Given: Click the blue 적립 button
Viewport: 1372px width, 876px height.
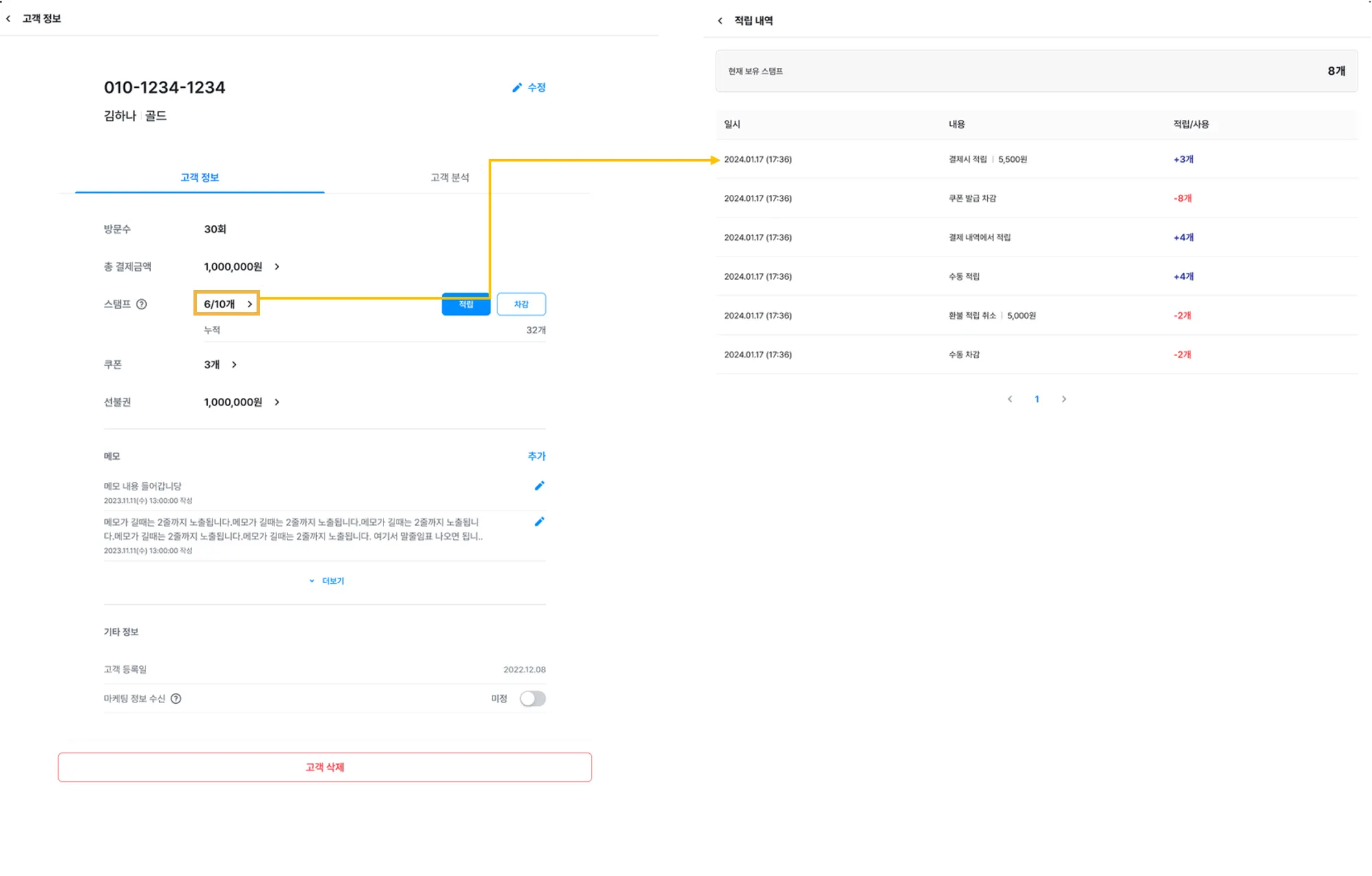Looking at the screenshot, I should pyautogui.click(x=466, y=305).
